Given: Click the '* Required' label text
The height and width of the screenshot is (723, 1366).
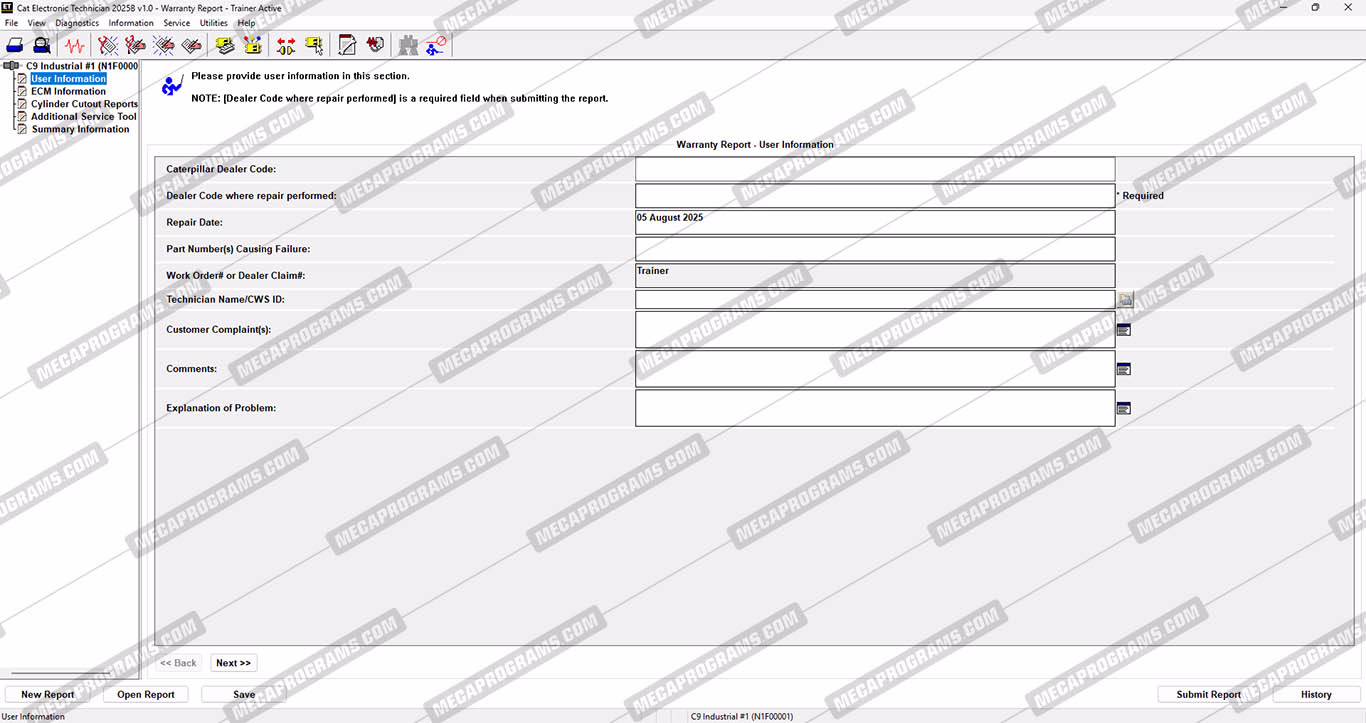Looking at the screenshot, I should [1140, 196].
